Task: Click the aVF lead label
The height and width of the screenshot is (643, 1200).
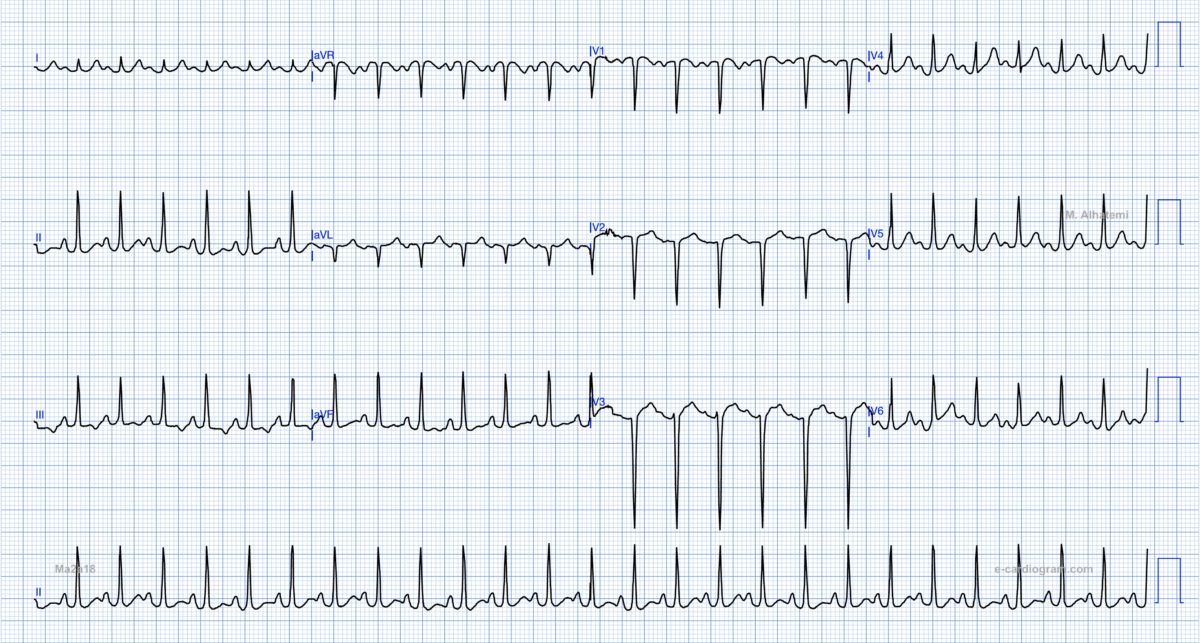Action: 323,414
